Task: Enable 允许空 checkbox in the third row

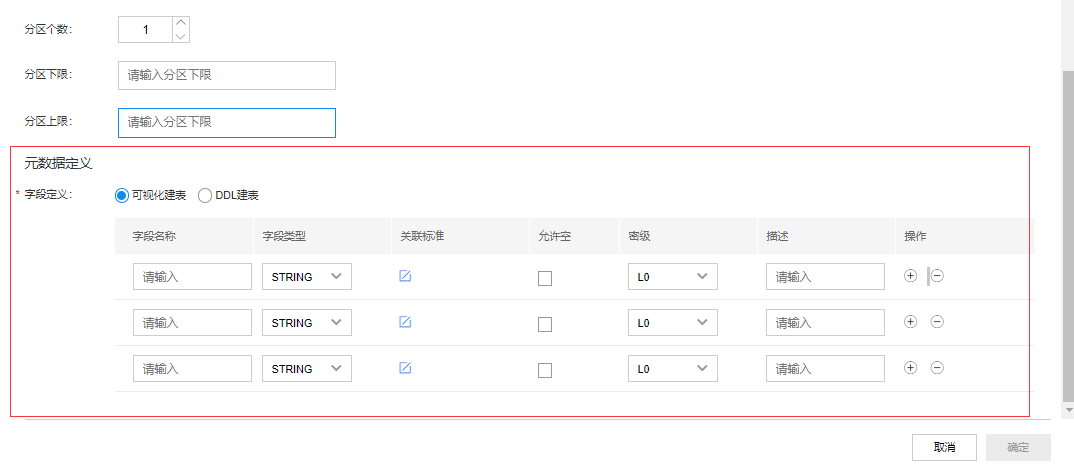Action: (x=545, y=370)
